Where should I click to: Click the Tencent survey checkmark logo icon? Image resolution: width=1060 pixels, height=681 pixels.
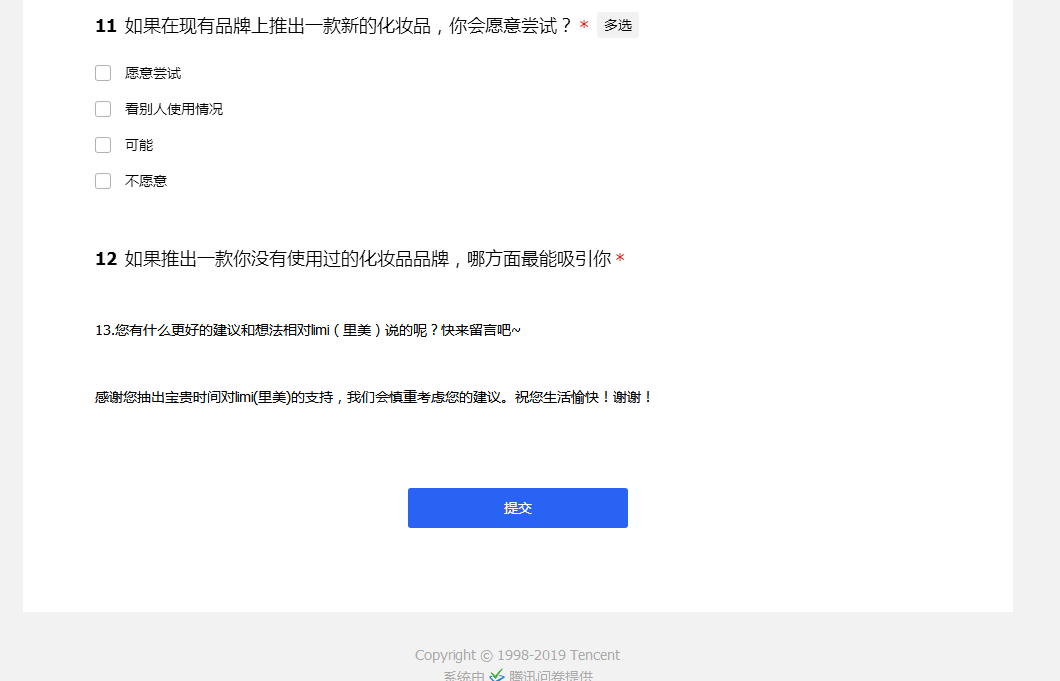[497, 676]
